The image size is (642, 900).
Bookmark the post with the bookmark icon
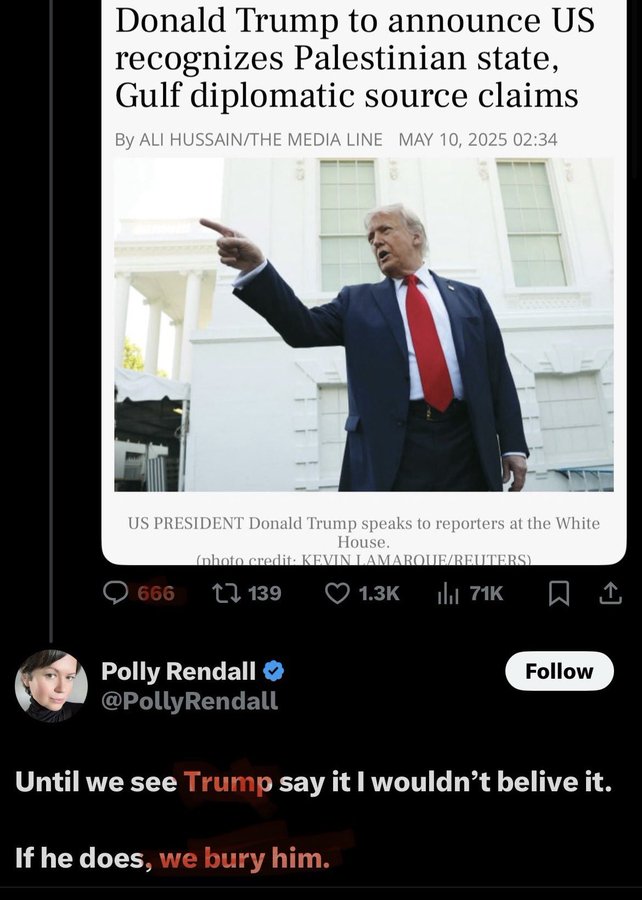pos(559,593)
